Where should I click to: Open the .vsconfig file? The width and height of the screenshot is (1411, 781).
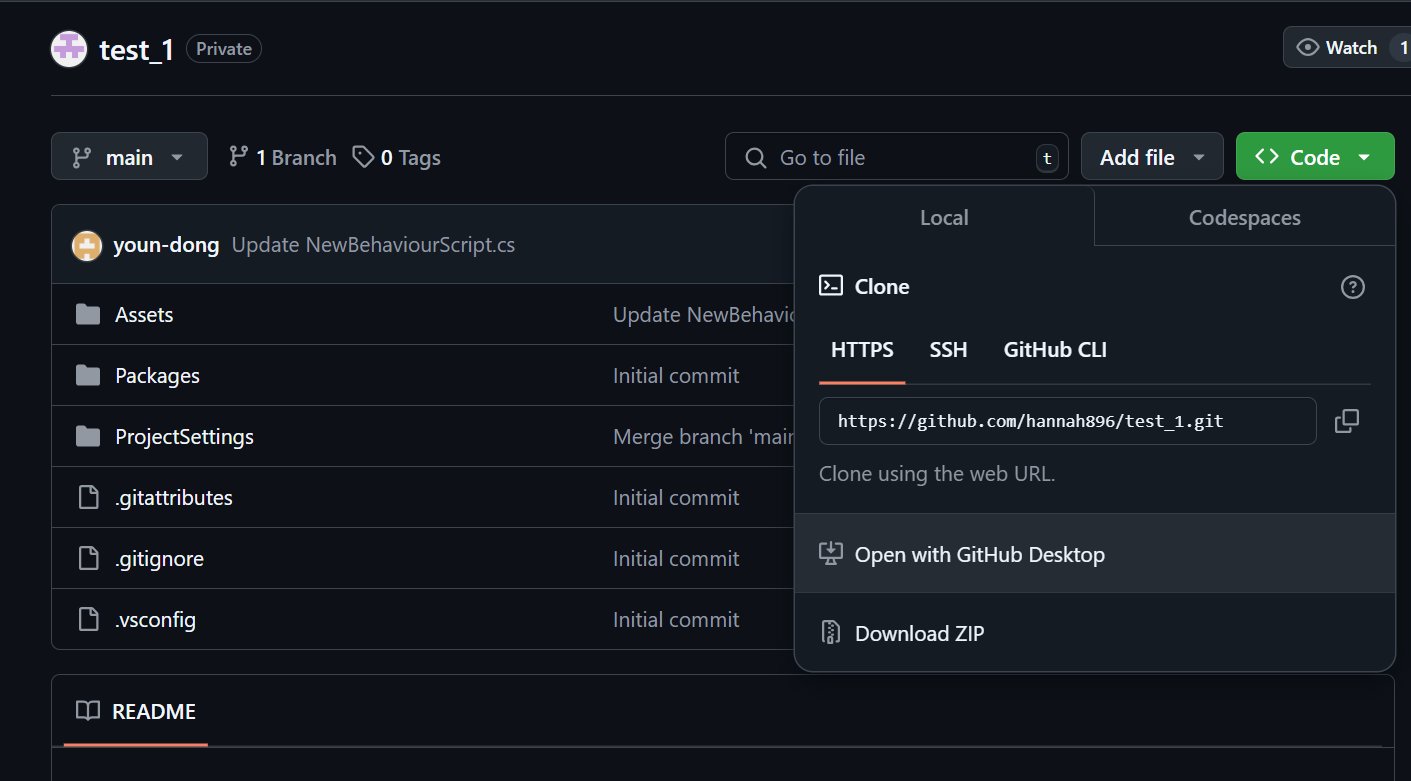155,620
